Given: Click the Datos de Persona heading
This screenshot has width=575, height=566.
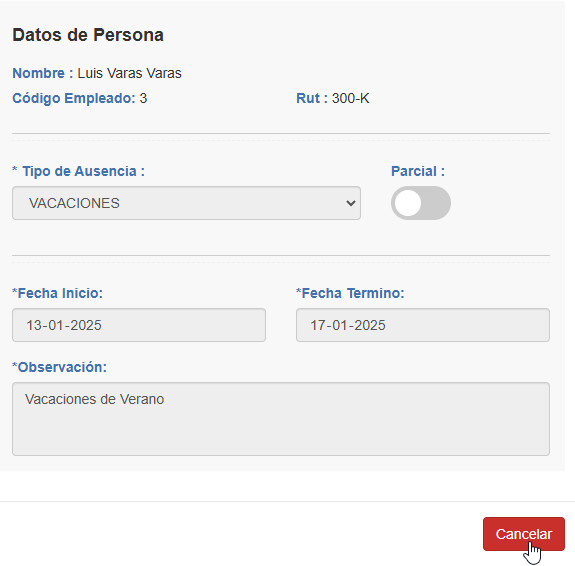Looking at the screenshot, I should coord(88,35).
